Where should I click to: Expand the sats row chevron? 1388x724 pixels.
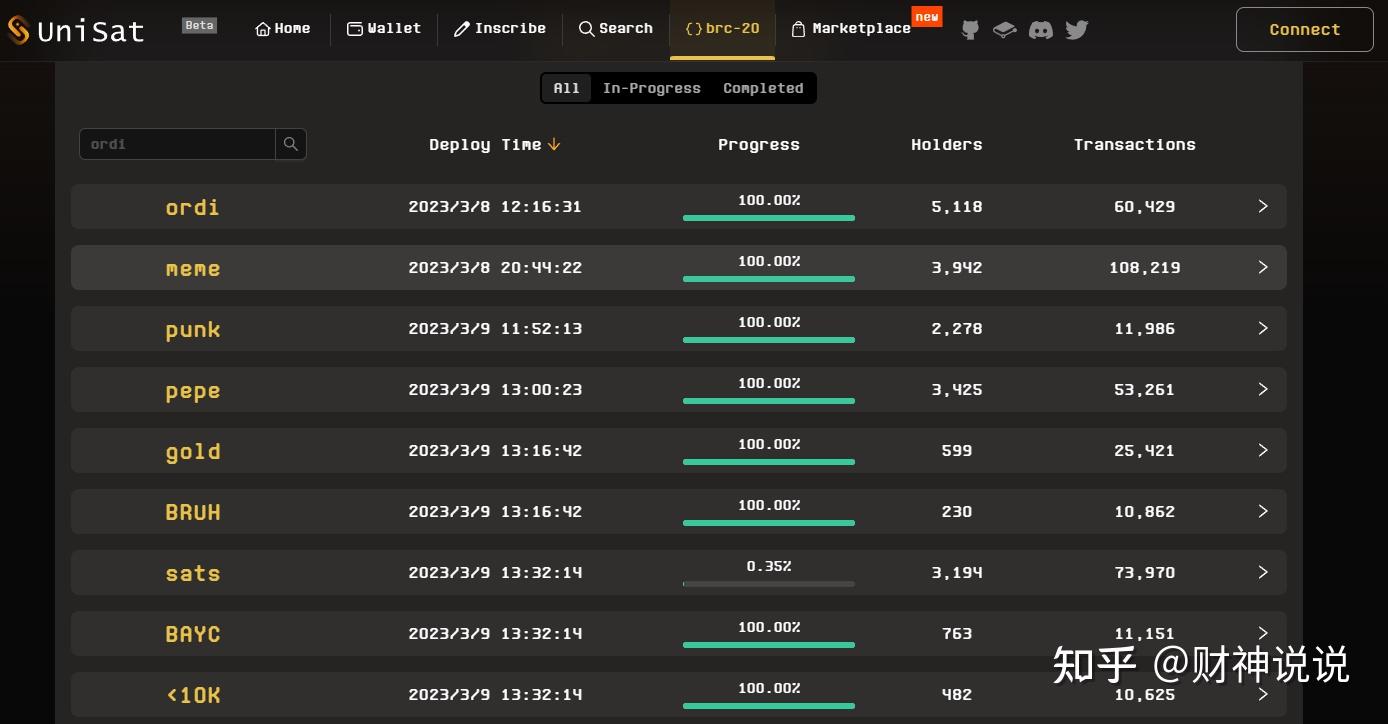[x=1263, y=572]
